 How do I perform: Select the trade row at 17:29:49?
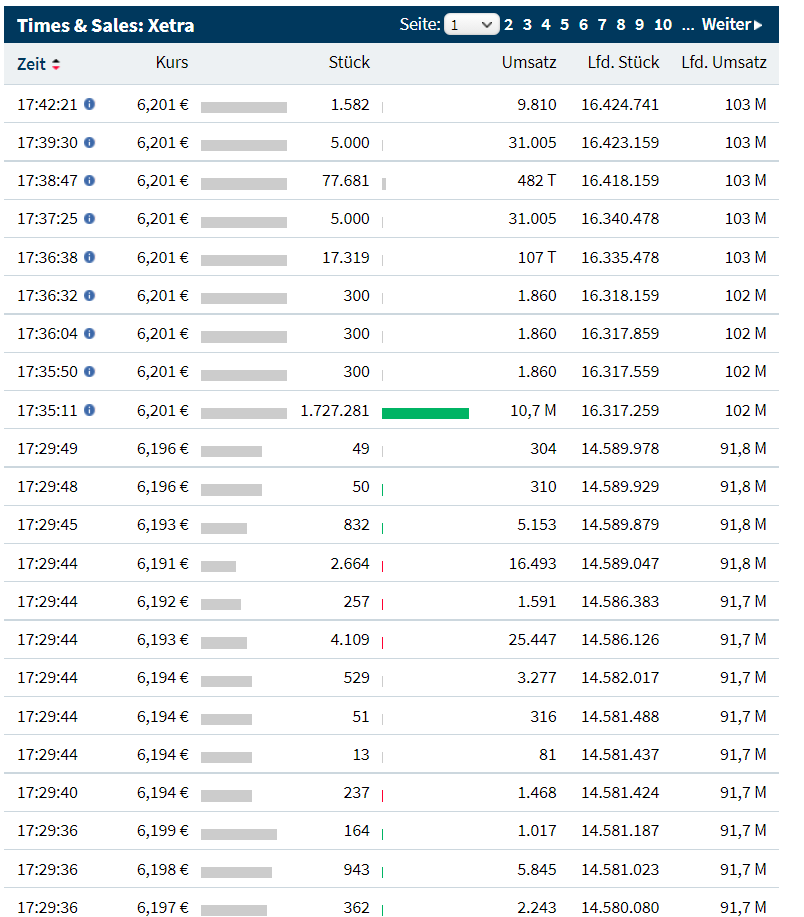(x=400, y=448)
